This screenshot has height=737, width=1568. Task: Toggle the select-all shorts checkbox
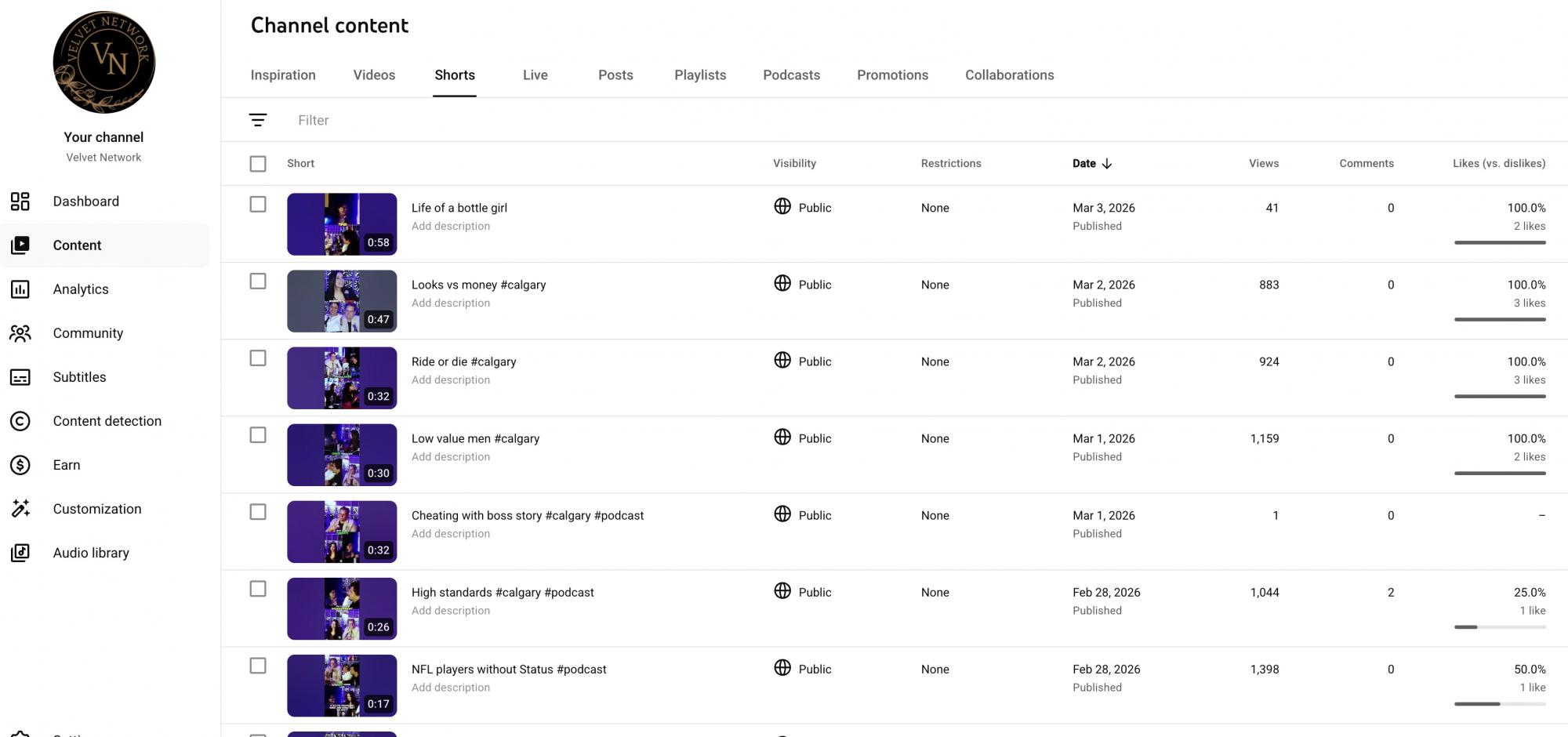pos(258,164)
